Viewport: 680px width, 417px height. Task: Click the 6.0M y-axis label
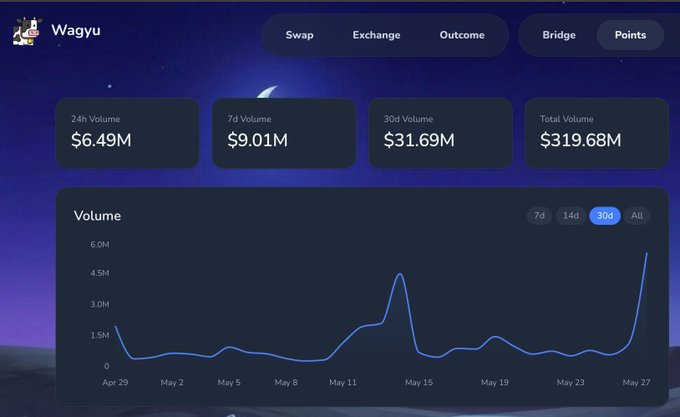(x=100, y=244)
